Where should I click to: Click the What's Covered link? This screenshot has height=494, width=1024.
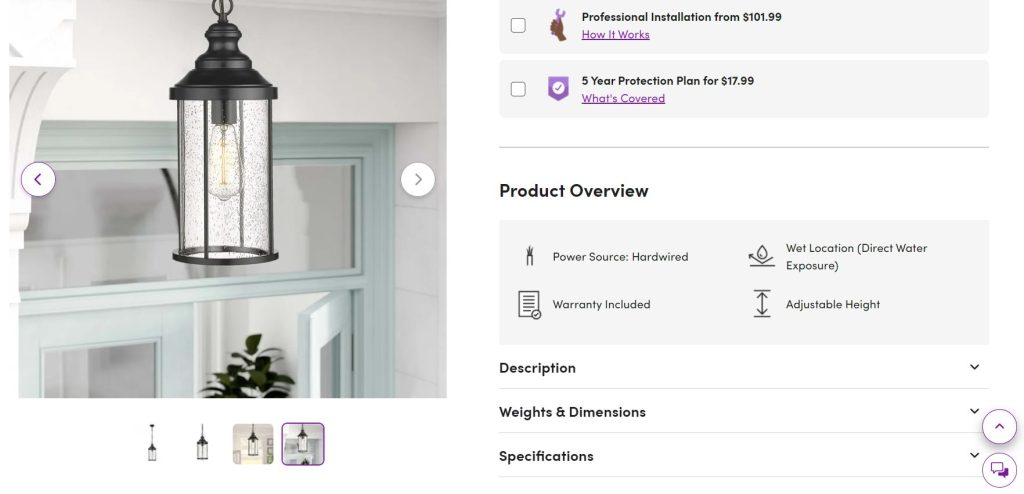pyautogui.click(x=623, y=98)
